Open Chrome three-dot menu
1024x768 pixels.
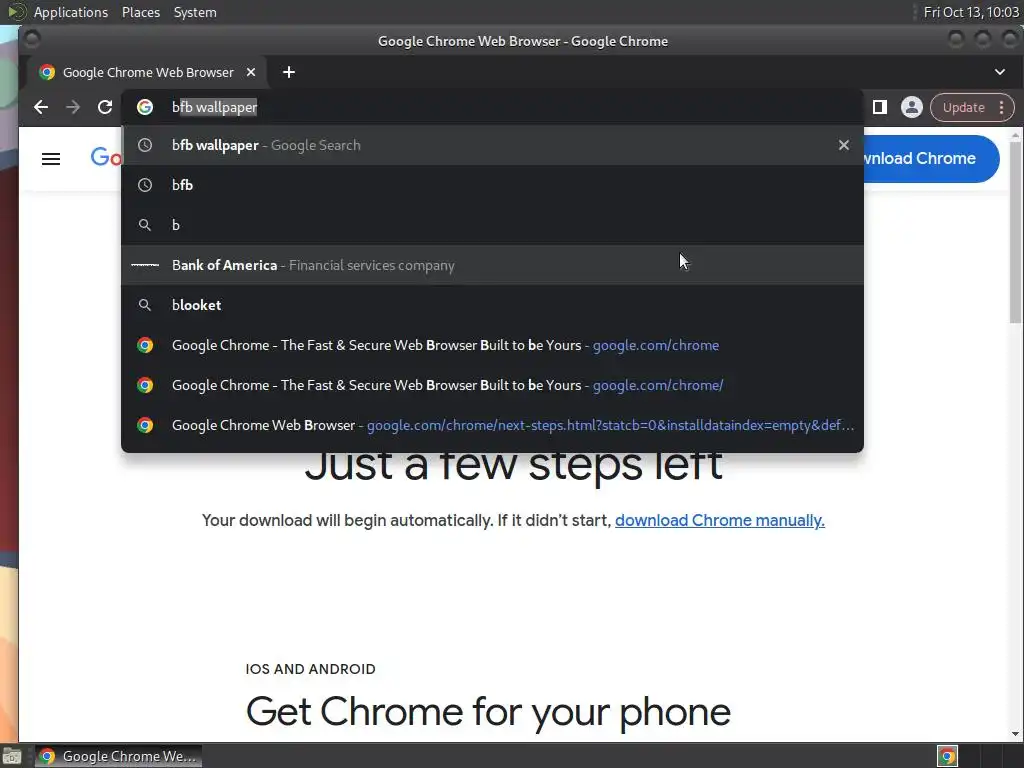point(1002,108)
